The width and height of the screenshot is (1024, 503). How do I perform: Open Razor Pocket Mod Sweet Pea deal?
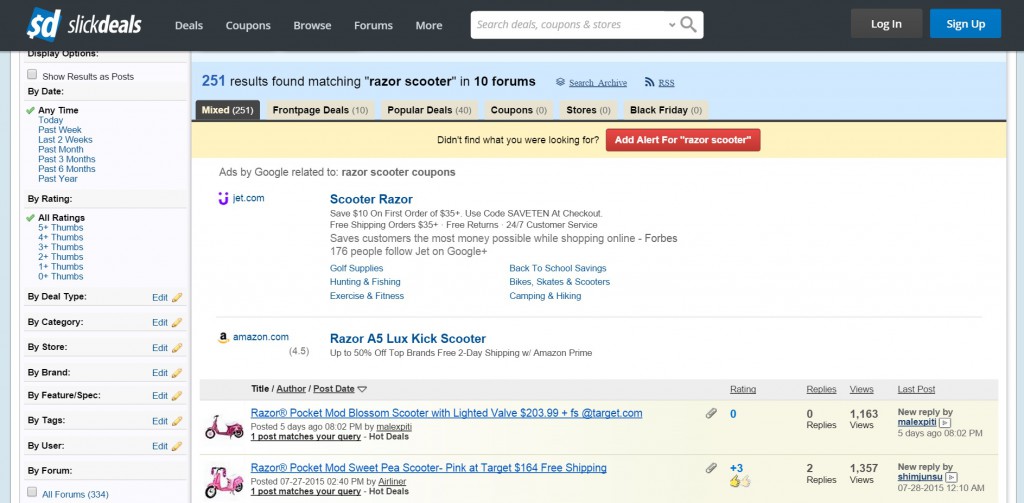tap(428, 468)
